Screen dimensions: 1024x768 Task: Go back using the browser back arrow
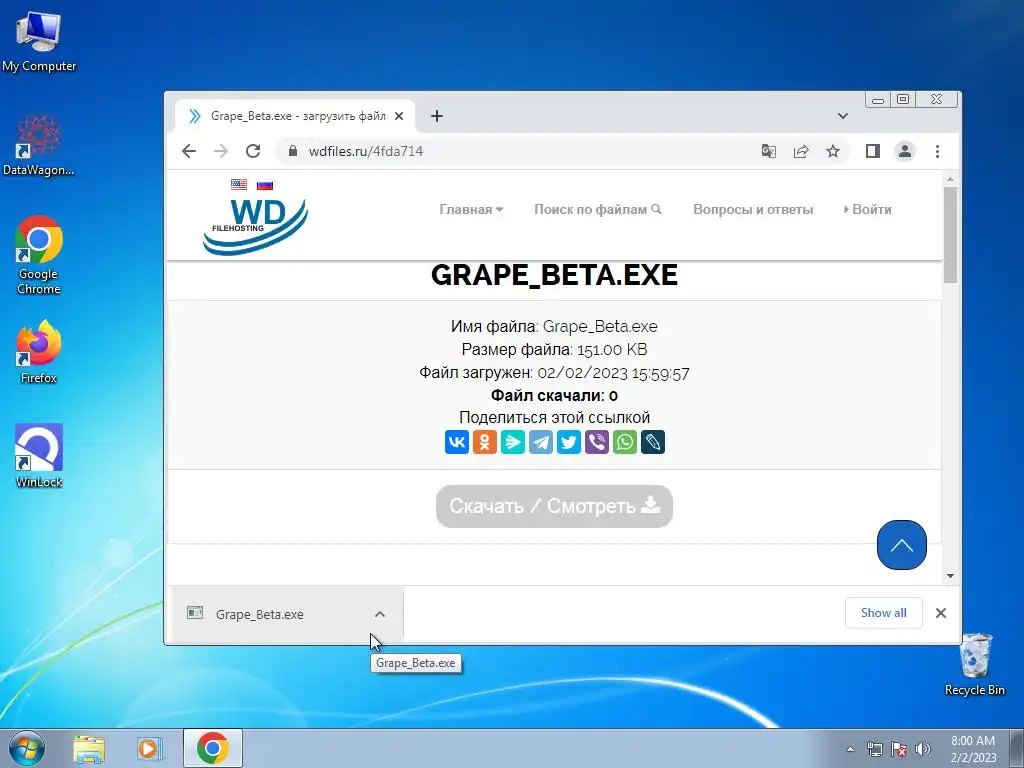pyautogui.click(x=189, y=151)
